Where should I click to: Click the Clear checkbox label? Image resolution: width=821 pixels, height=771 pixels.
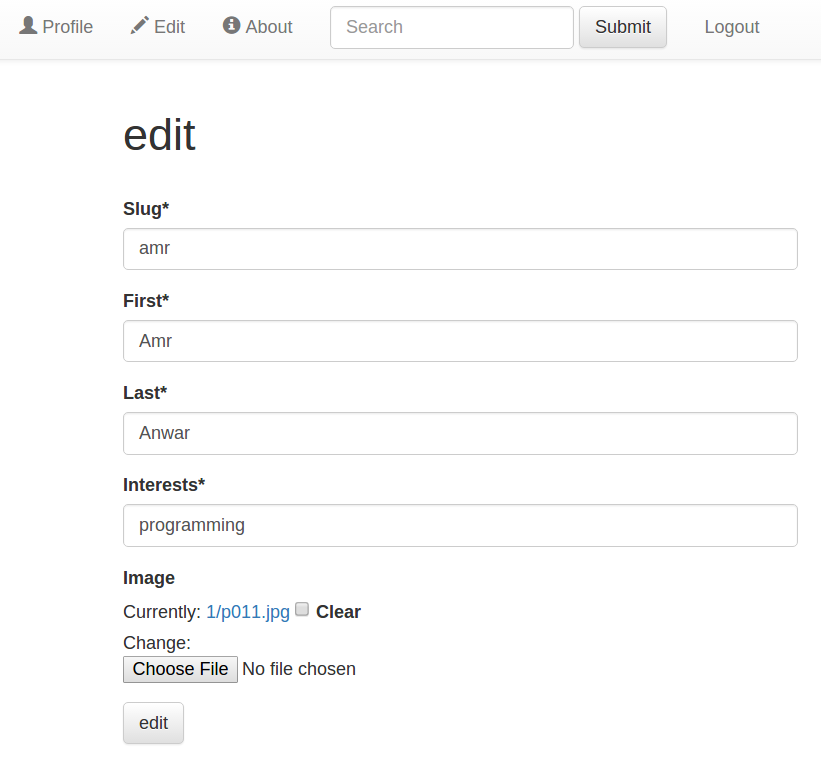click(x=338, y=612)
